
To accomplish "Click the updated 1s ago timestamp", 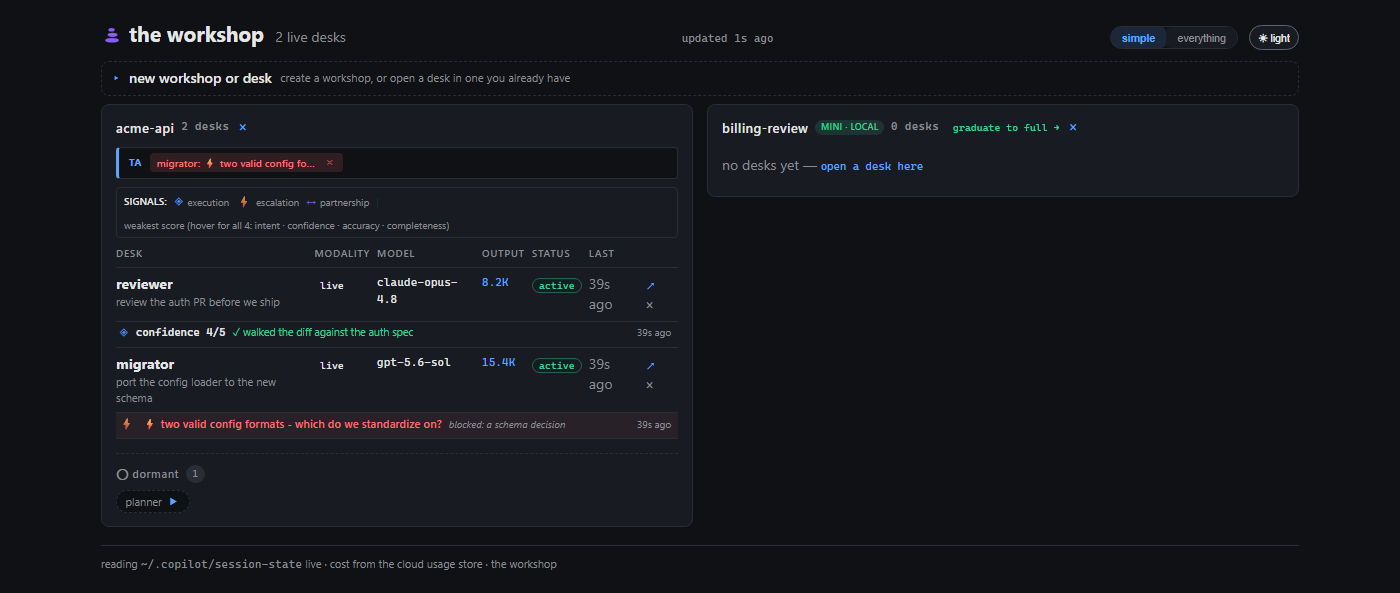I will [727, 38].
